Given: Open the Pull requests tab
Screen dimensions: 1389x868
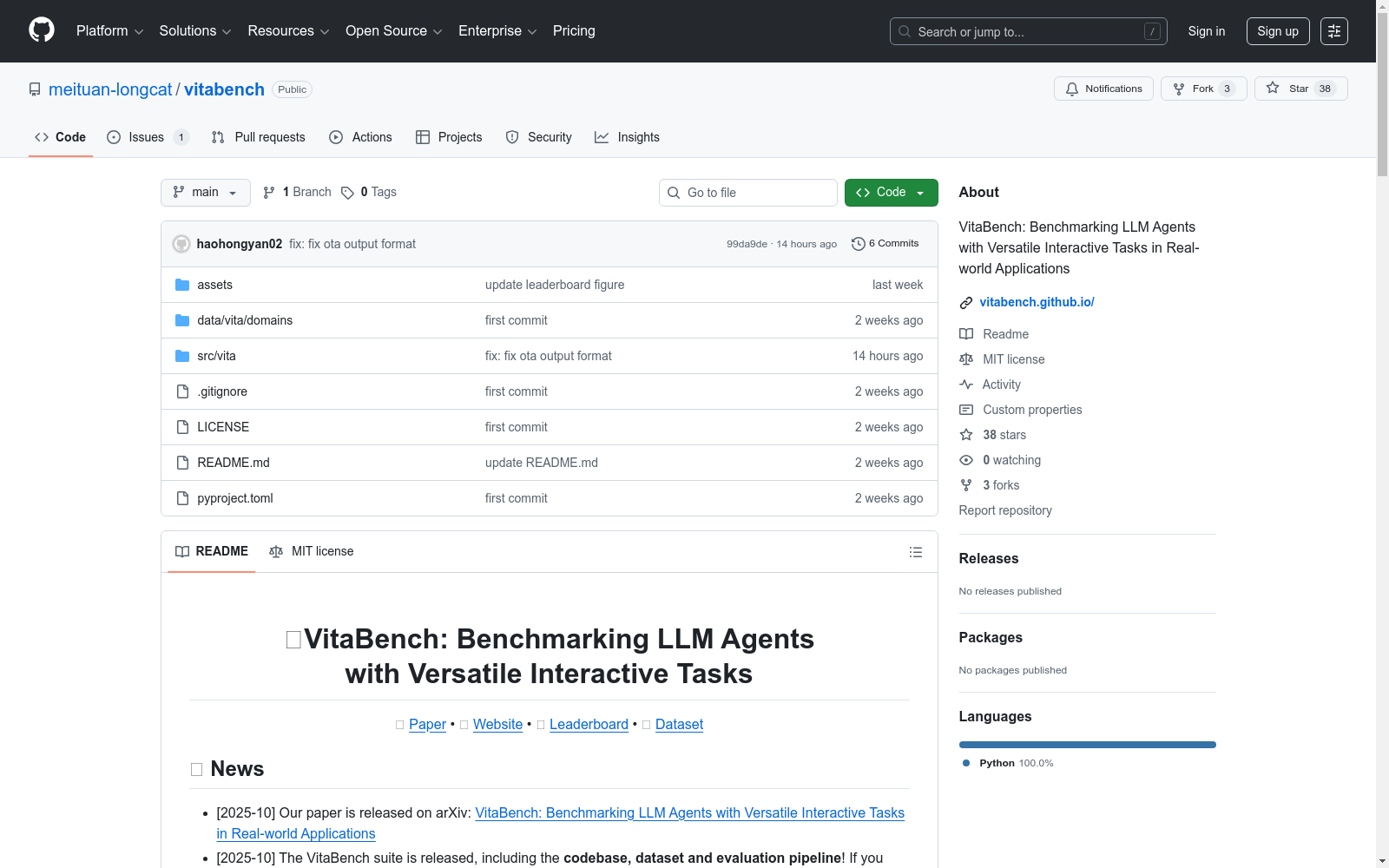Looking at the screenshot, I should [x=259, y=137].
